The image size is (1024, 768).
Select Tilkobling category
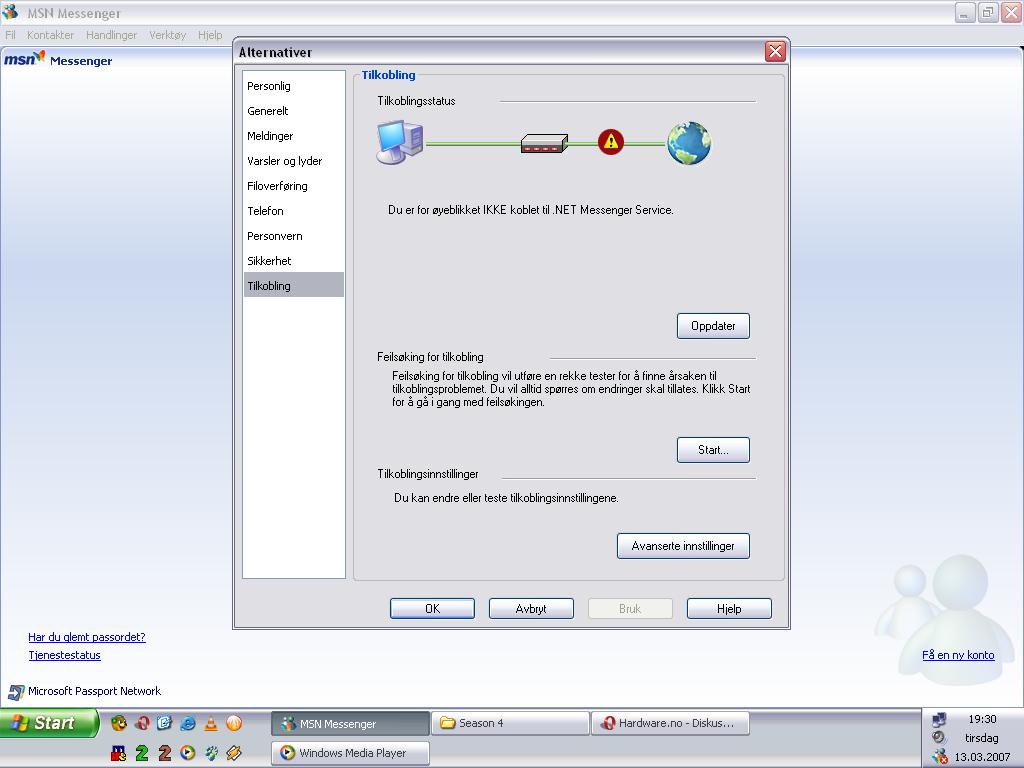pyautogui.click(x=294, y=285)
